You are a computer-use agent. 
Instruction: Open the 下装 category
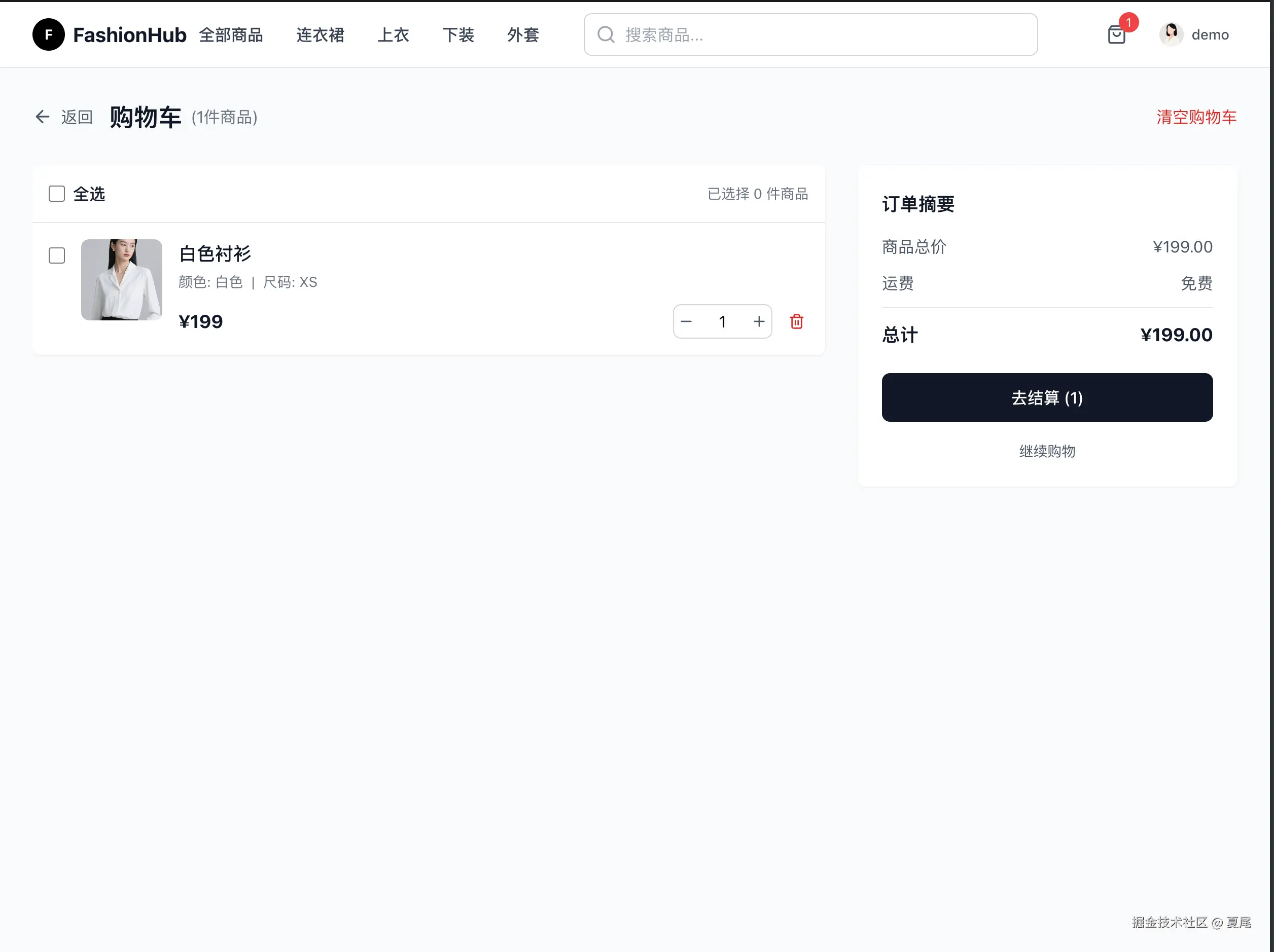(458, 35)
